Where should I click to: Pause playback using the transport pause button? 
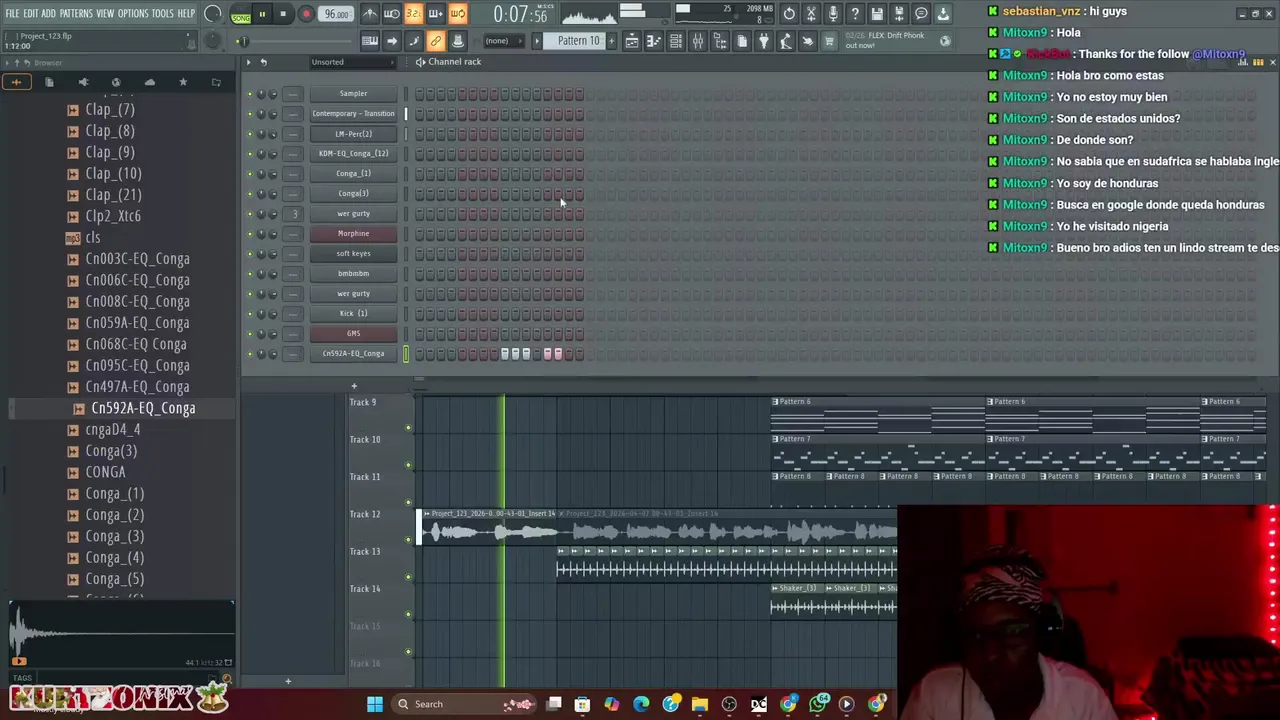(262, 14)
